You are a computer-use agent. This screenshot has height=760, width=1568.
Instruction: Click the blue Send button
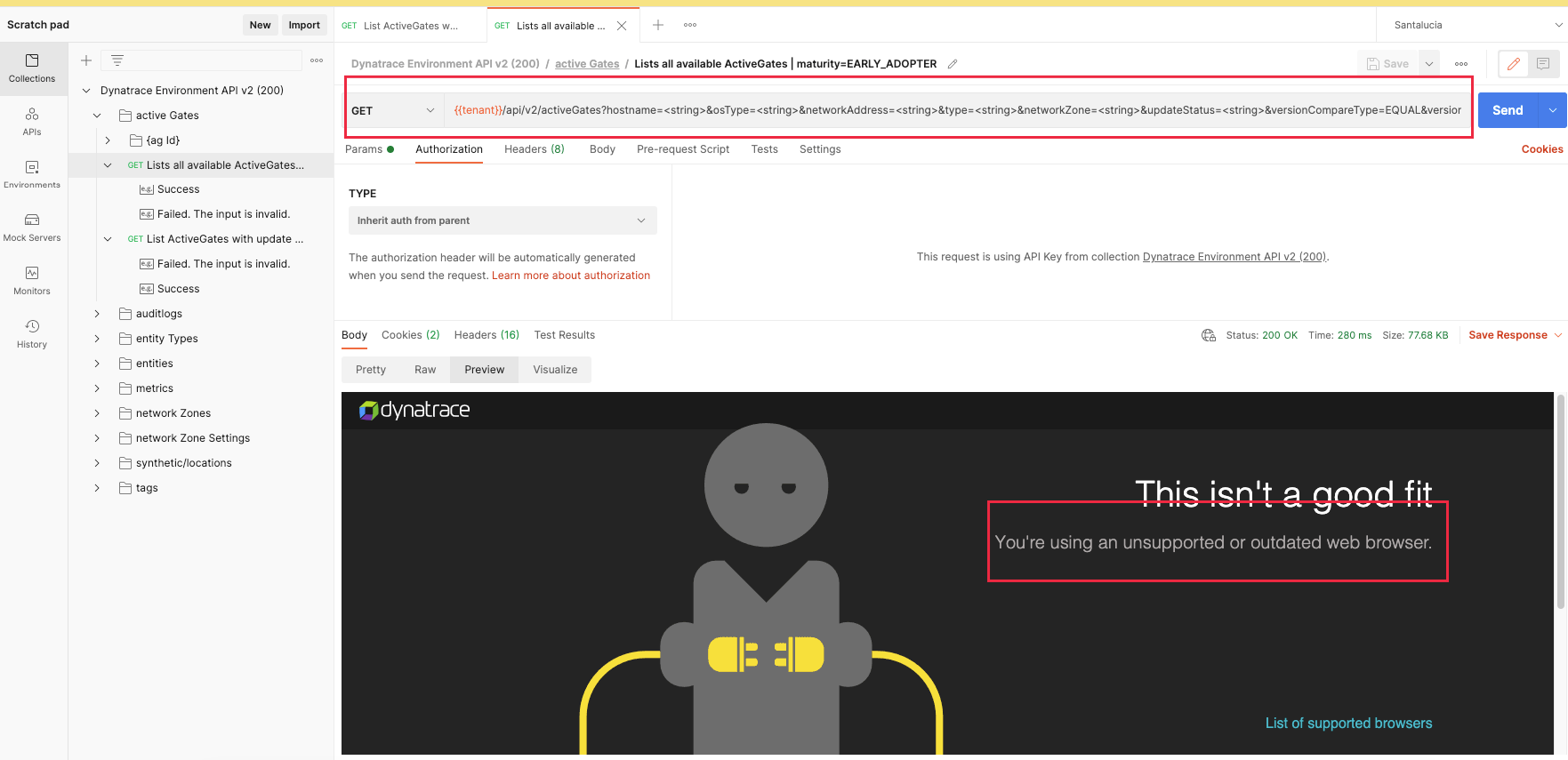point(1508,110)
